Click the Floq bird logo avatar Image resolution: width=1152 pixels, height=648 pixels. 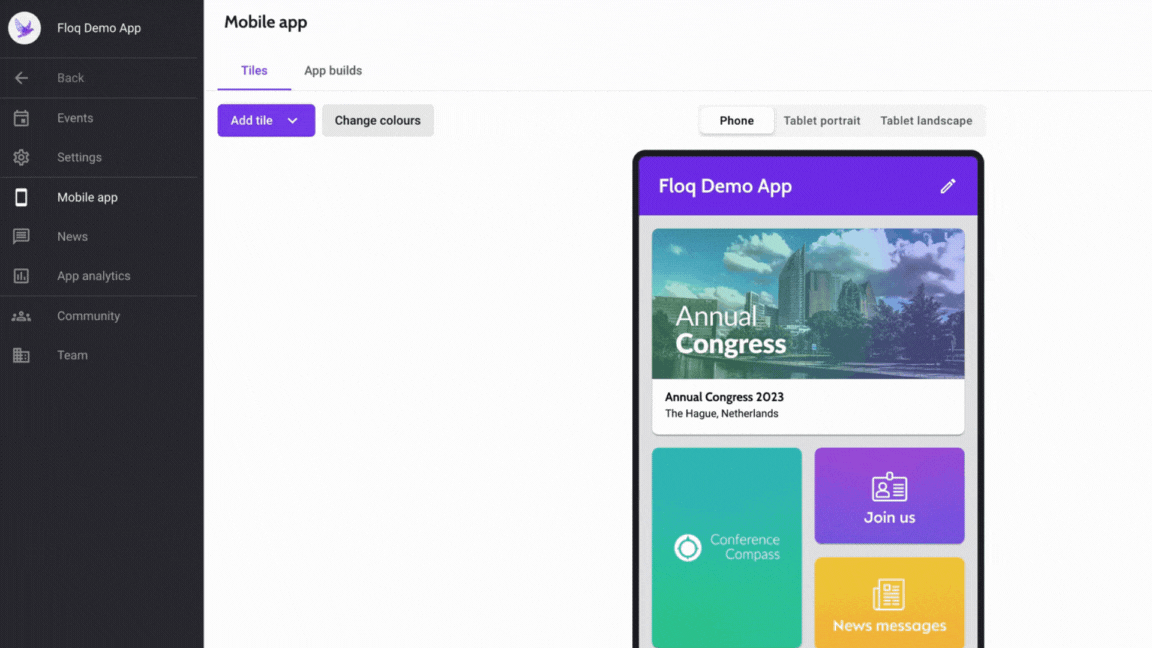point(24,28)
